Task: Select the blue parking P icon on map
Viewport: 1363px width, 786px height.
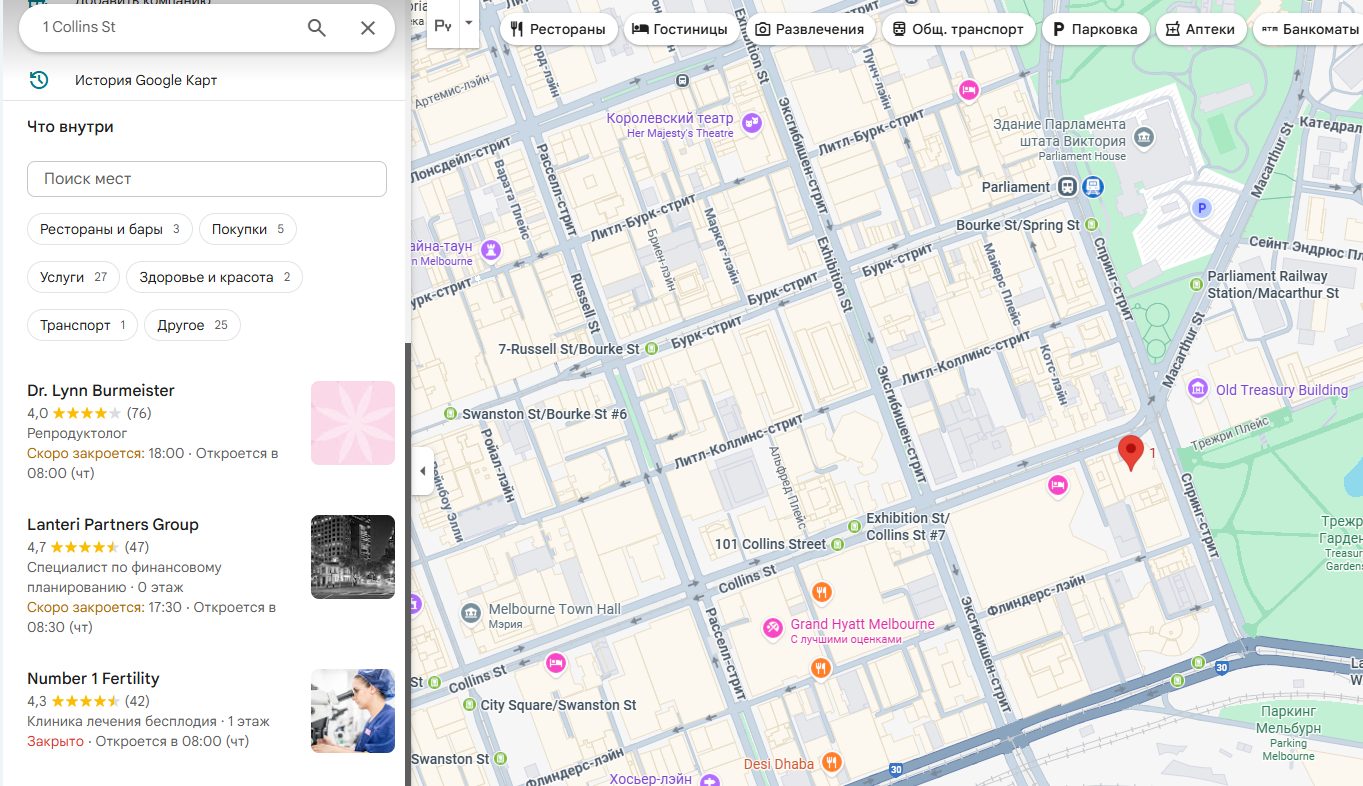Action: [x=1204, y=208]
